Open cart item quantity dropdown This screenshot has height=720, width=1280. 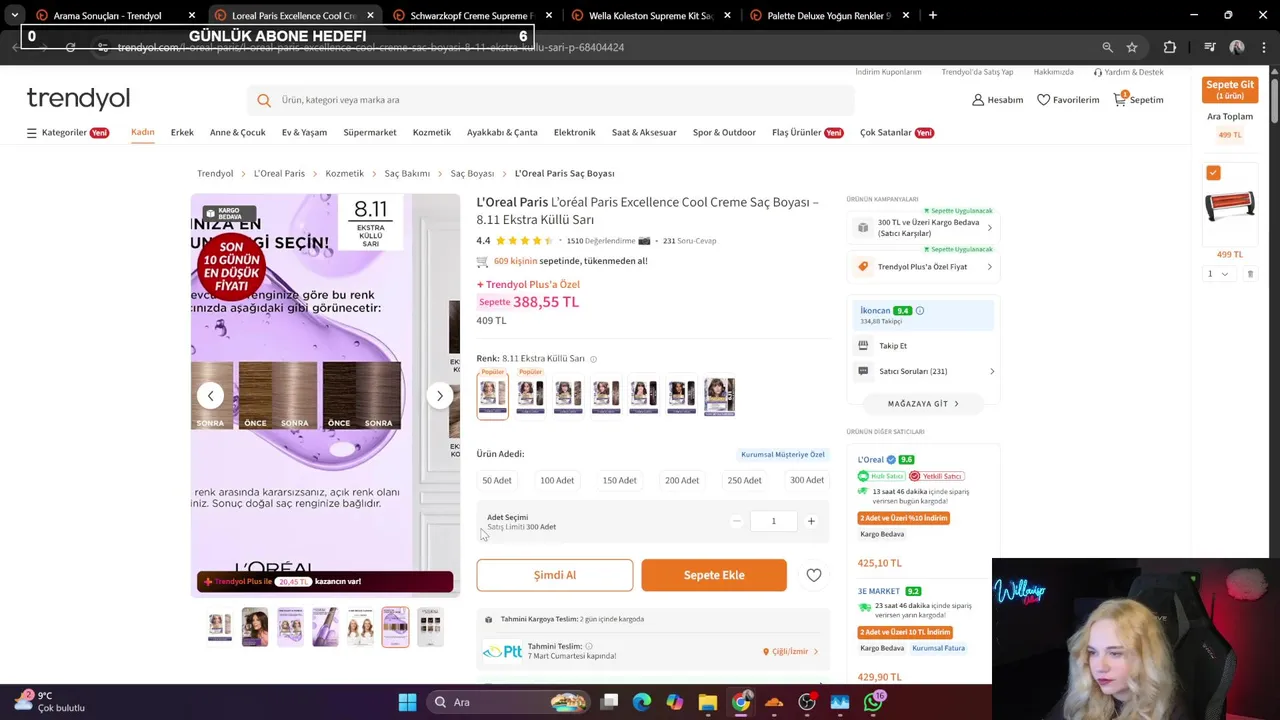(x=1217, y=274)
